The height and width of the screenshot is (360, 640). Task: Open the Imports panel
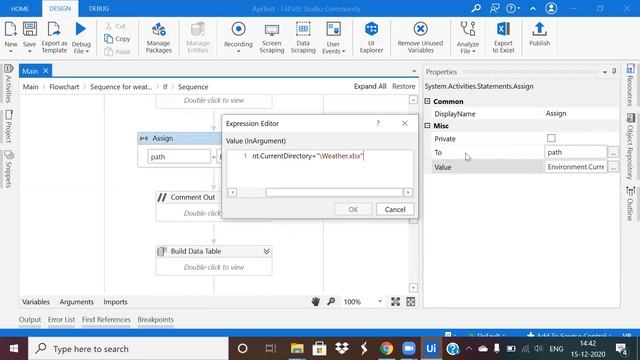[115, 302]
